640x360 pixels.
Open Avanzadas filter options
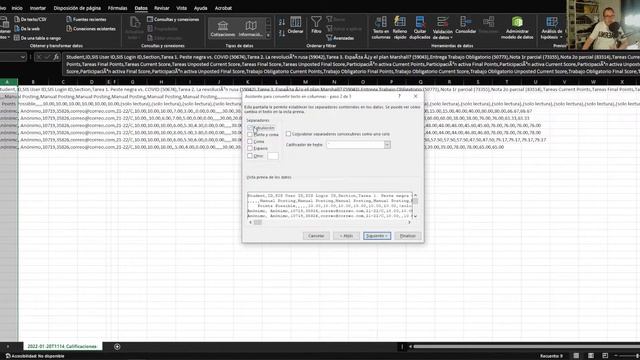tap(340, 38)
